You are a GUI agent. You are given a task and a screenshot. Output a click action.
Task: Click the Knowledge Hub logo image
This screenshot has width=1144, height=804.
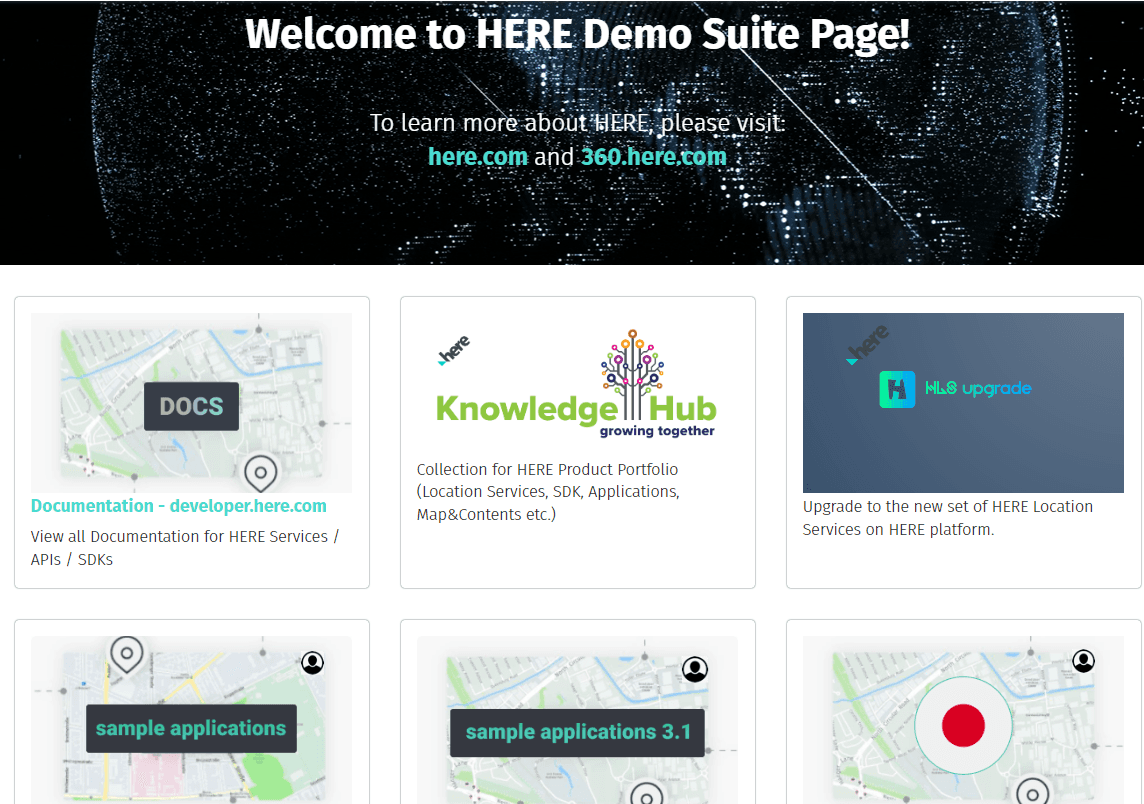click(x=576, y=384)
